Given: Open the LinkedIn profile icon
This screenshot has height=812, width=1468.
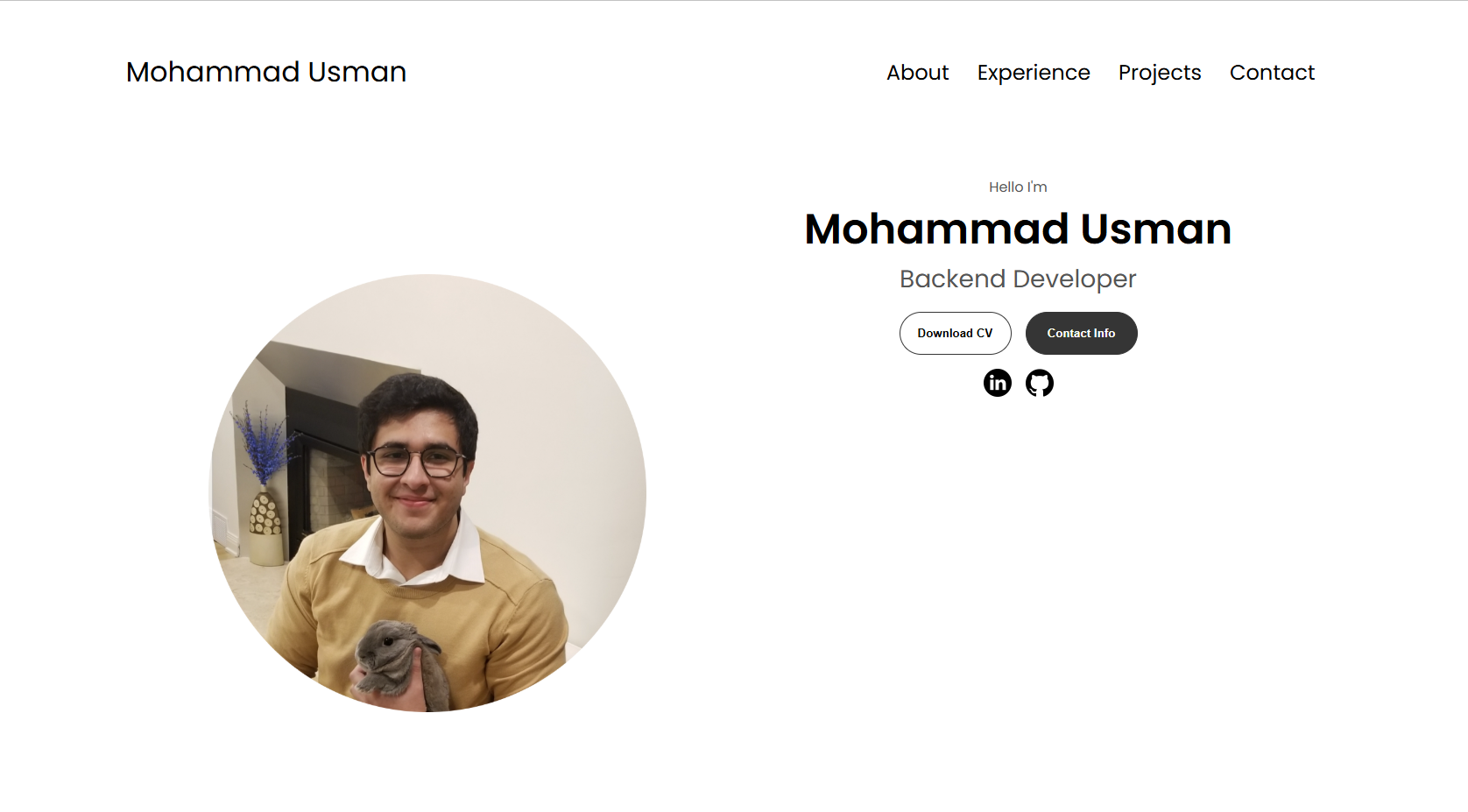Looking at the screenshot, I should pos(997,383).
